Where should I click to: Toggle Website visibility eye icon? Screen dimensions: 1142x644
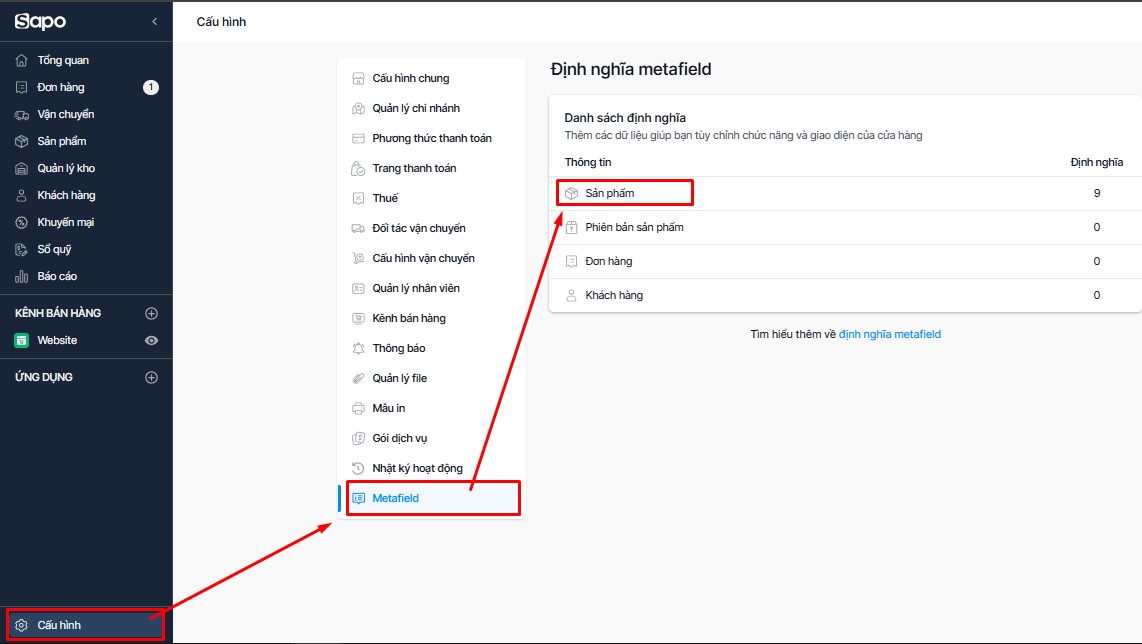click(151, 340)
